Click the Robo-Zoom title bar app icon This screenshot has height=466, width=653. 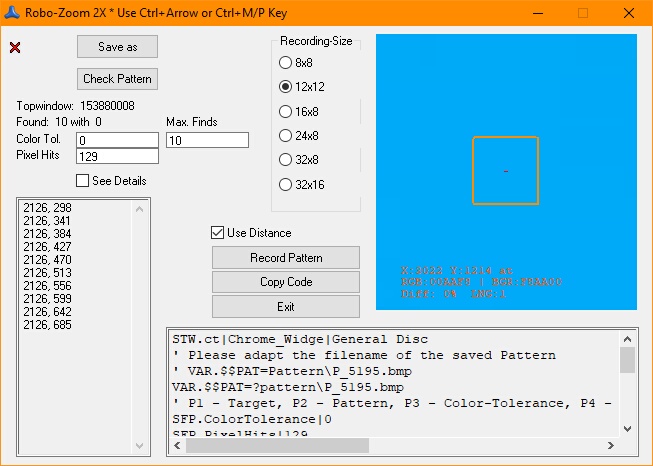coord(14,12)
